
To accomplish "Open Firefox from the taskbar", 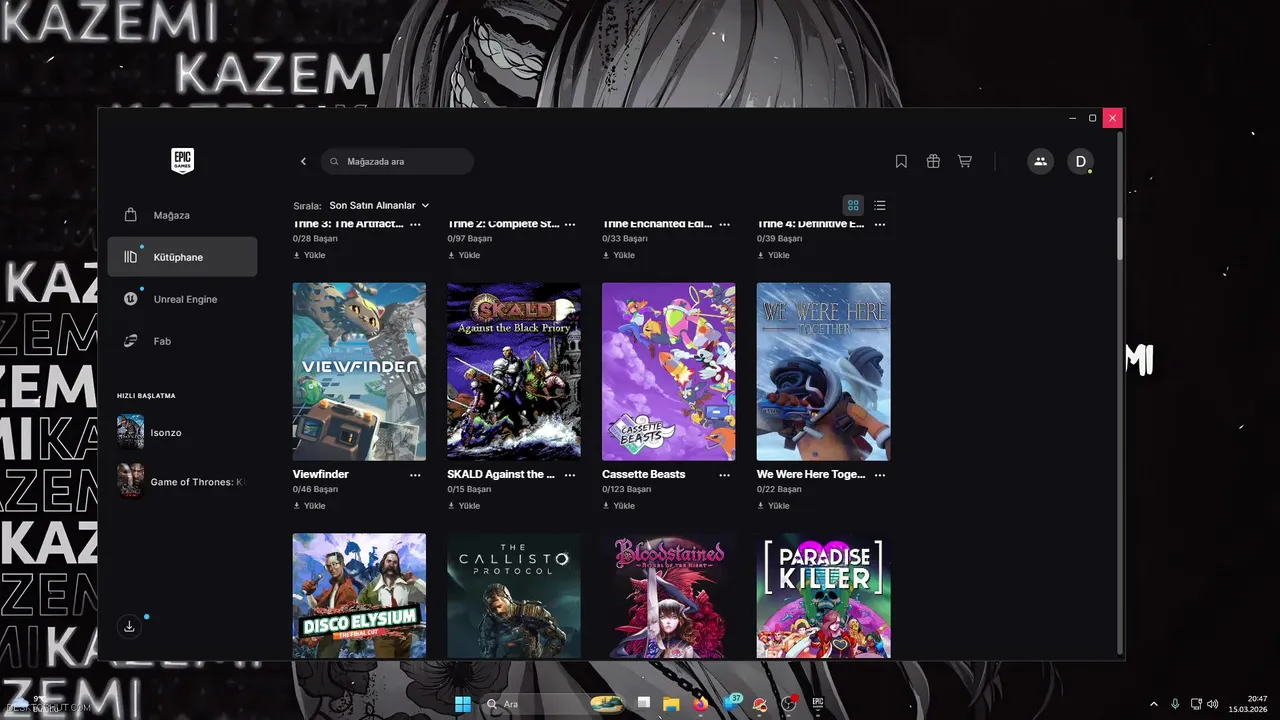I will tap(700, 704).
